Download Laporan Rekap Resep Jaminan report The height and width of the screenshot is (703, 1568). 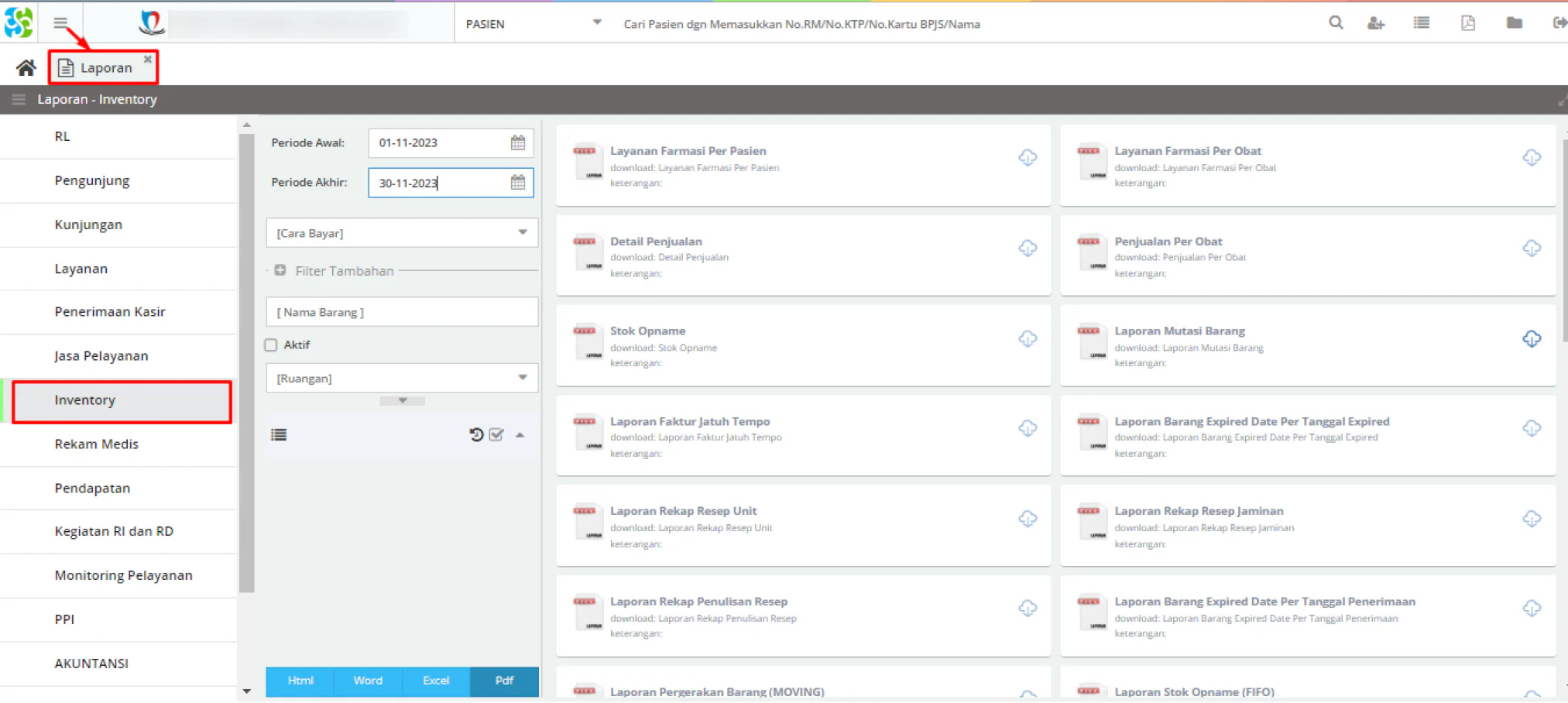[1532, 519]
